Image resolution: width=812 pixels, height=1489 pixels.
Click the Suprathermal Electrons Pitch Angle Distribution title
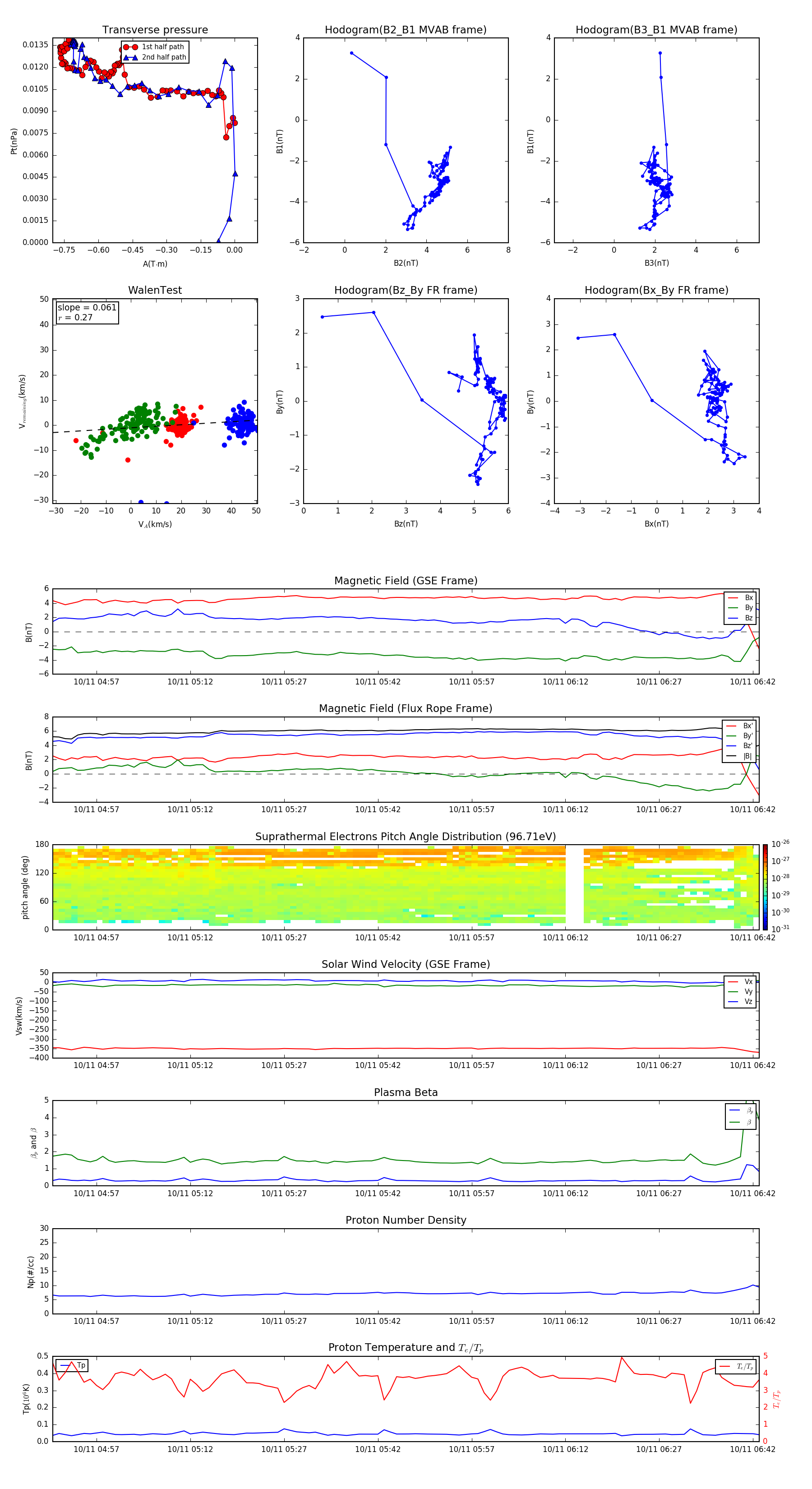(x=406, y=837)
